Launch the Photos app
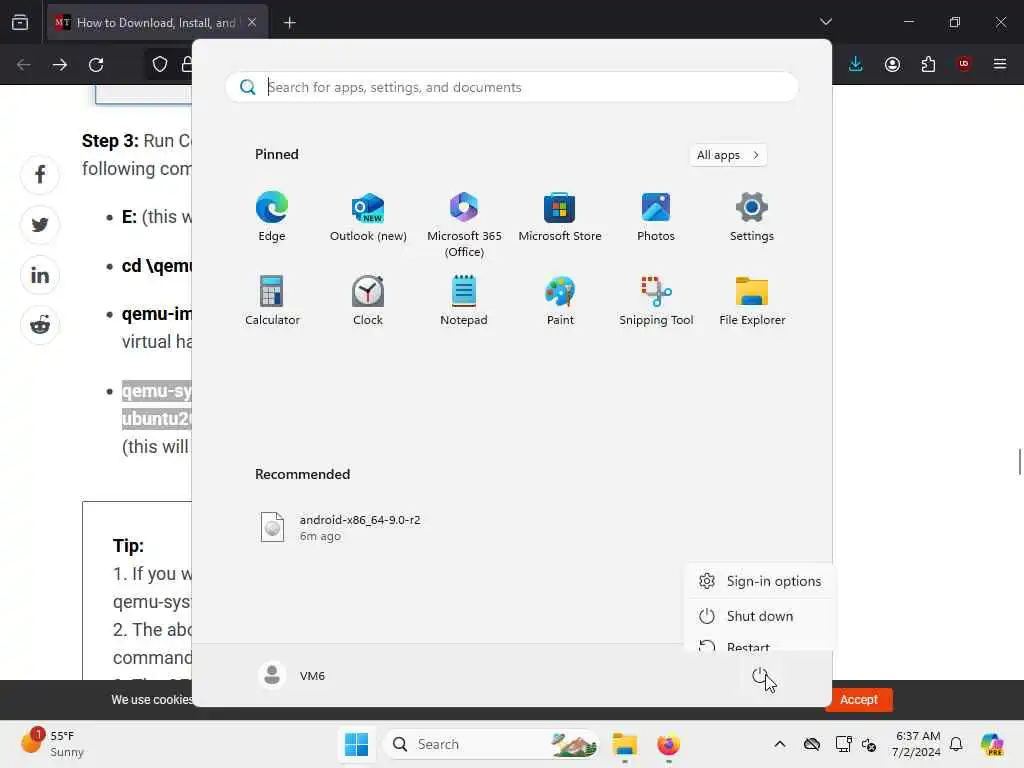1024x768 pixels. (656, 217)
